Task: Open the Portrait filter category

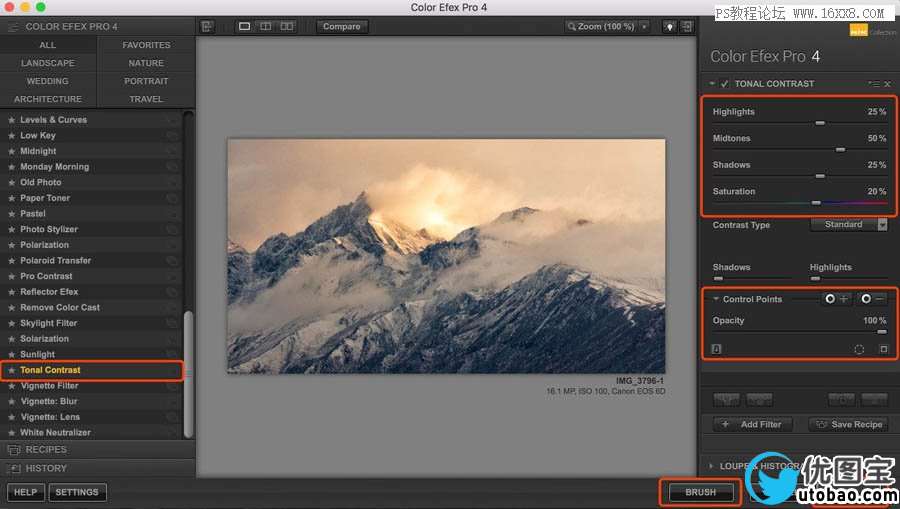Action: (x=146, y=81)
